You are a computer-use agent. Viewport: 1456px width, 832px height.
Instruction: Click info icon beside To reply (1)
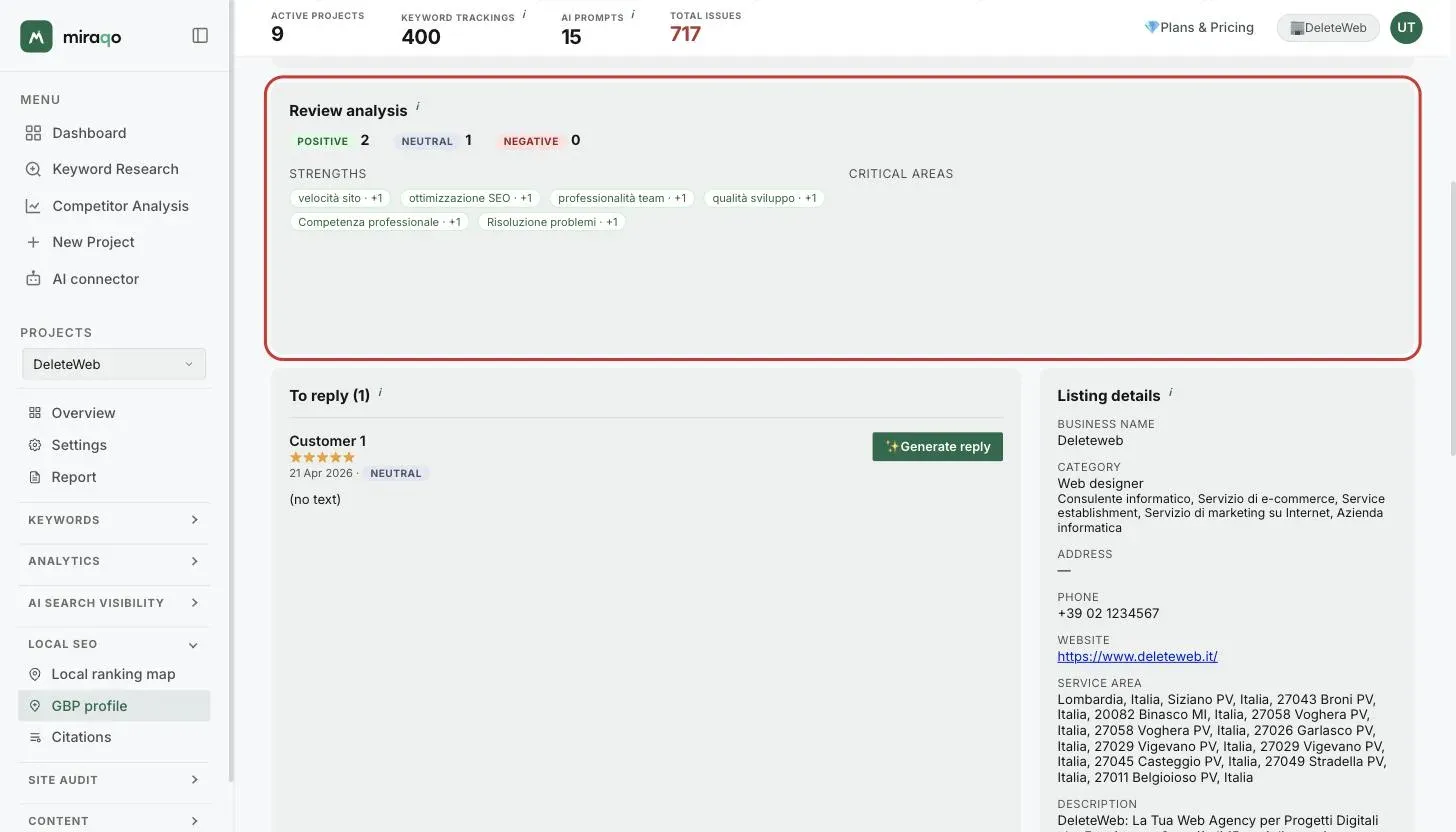pyautogui.click(x=380, y=393)
